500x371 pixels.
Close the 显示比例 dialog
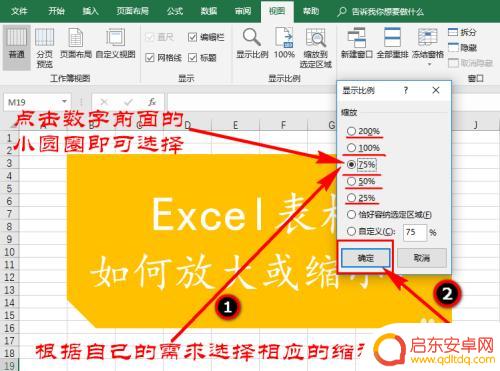point(436,90)
